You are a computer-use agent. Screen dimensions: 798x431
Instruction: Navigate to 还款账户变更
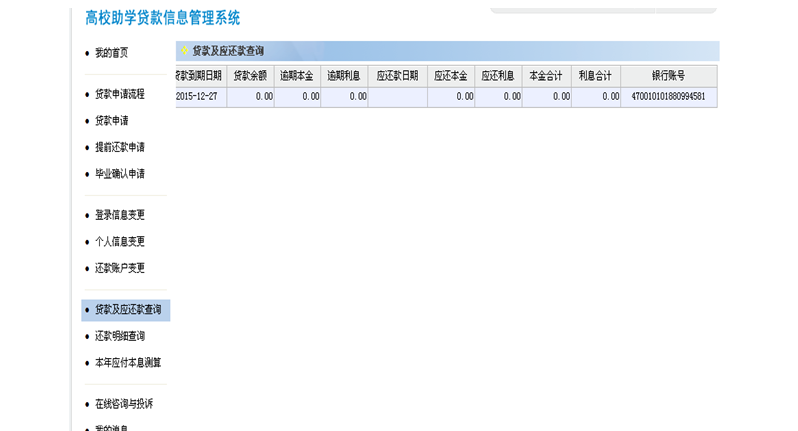point(119,268)
